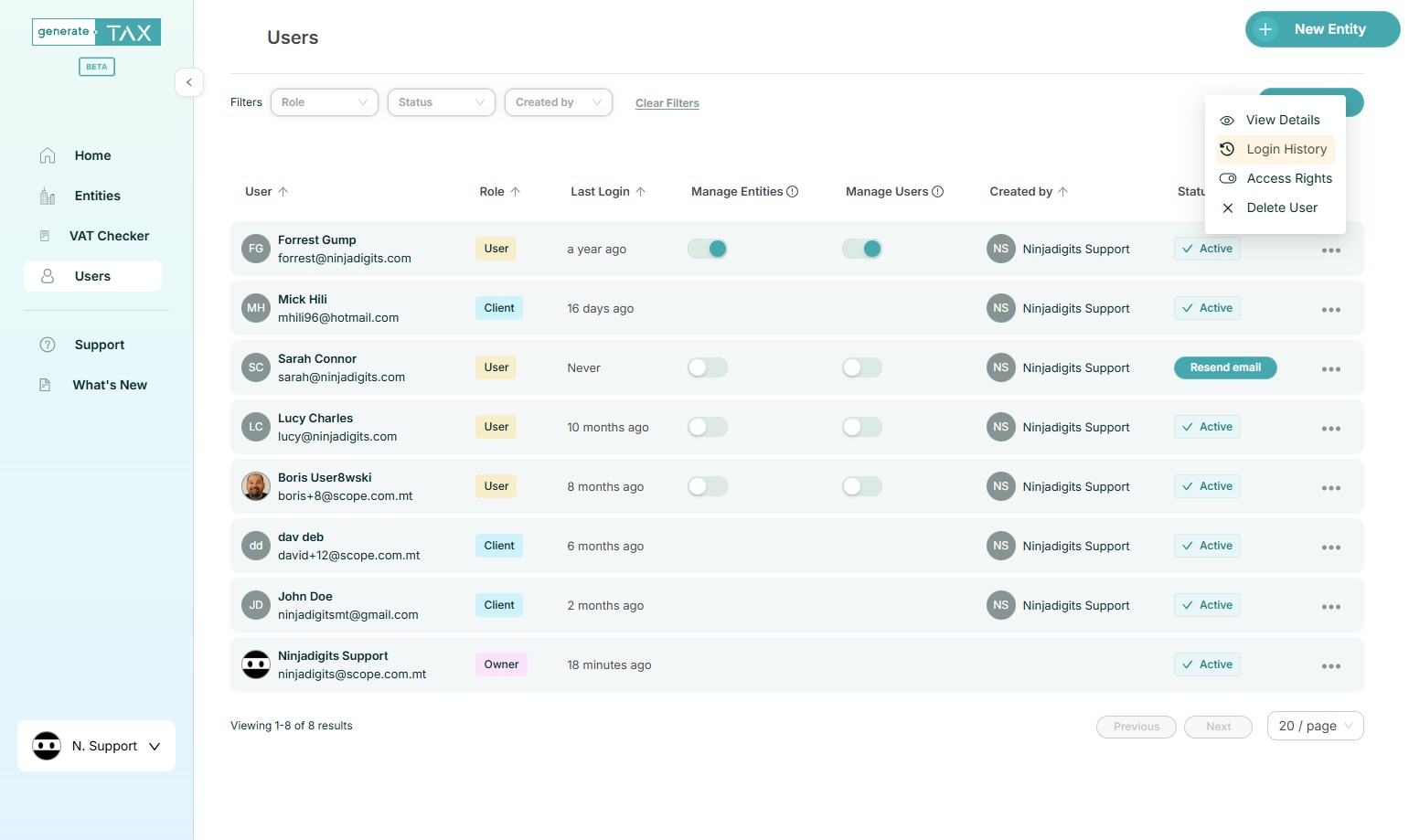
Task: Open three-dot menu for John Doe
Action: [x=1330, y=607]
